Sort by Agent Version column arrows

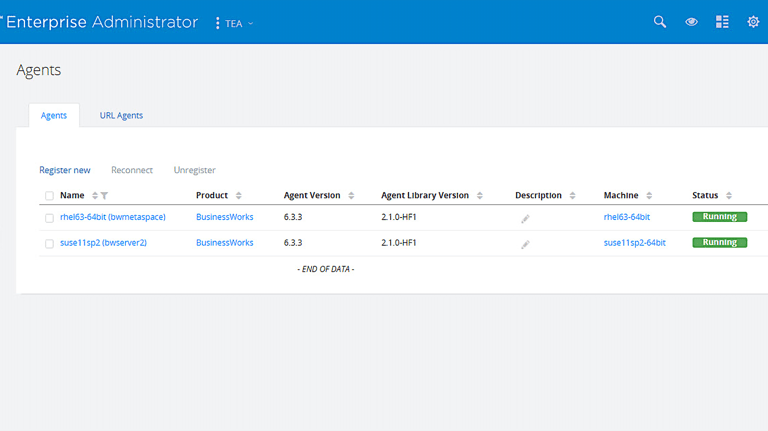click(351, 195)
